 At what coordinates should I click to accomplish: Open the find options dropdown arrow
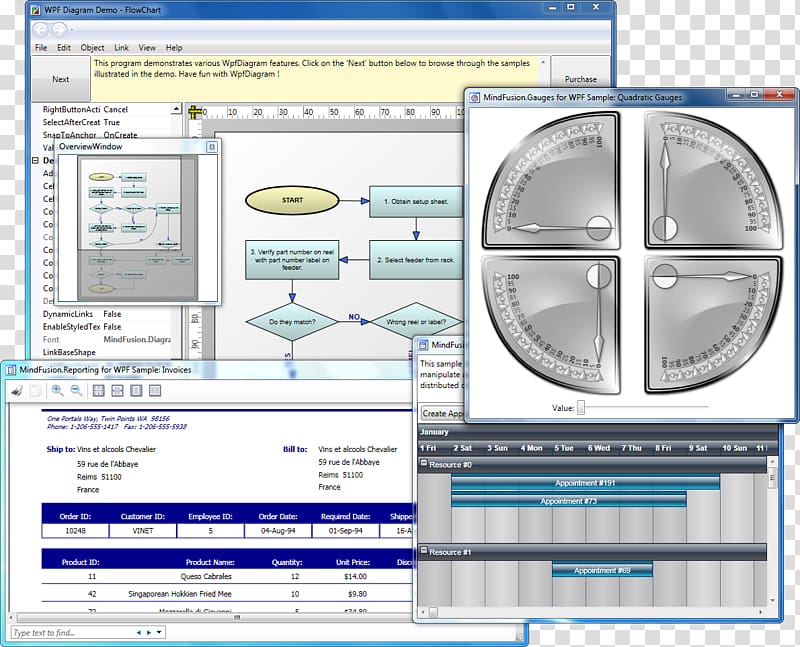(159, 633)
